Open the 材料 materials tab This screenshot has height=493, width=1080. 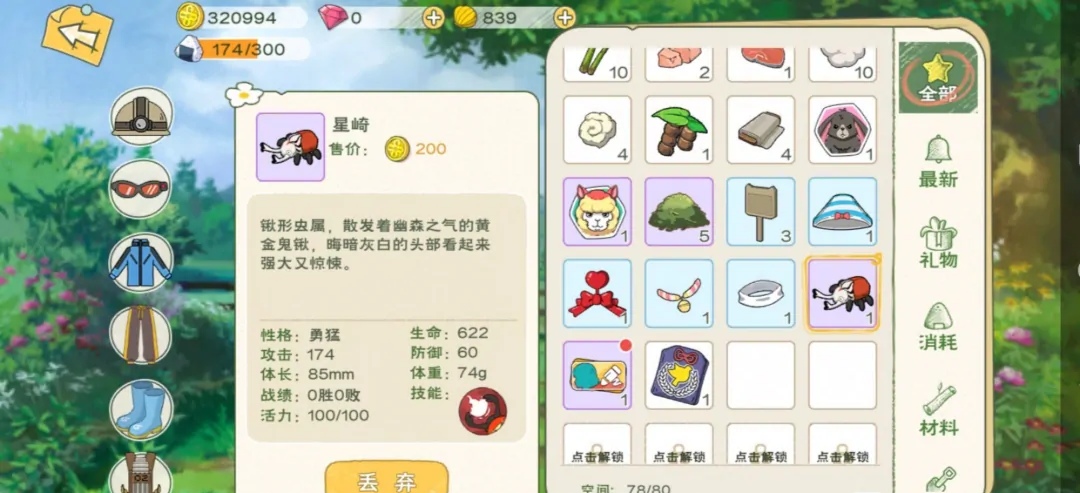click(937, 410)
